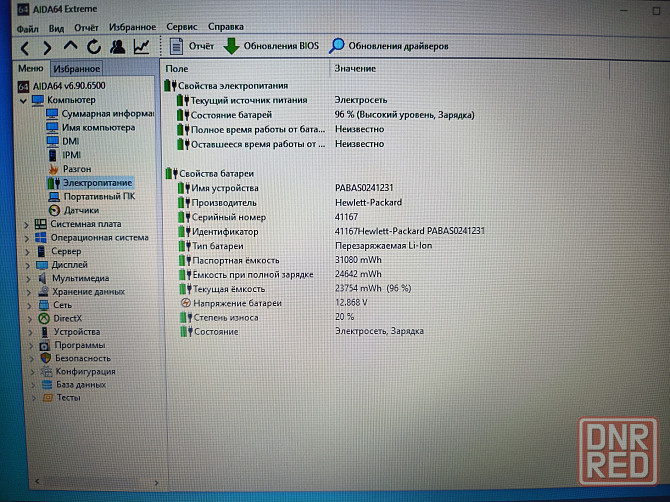Open the Отчёт report button
The height and width of the screenshot is (502, 670).
[x=191, y=46]
